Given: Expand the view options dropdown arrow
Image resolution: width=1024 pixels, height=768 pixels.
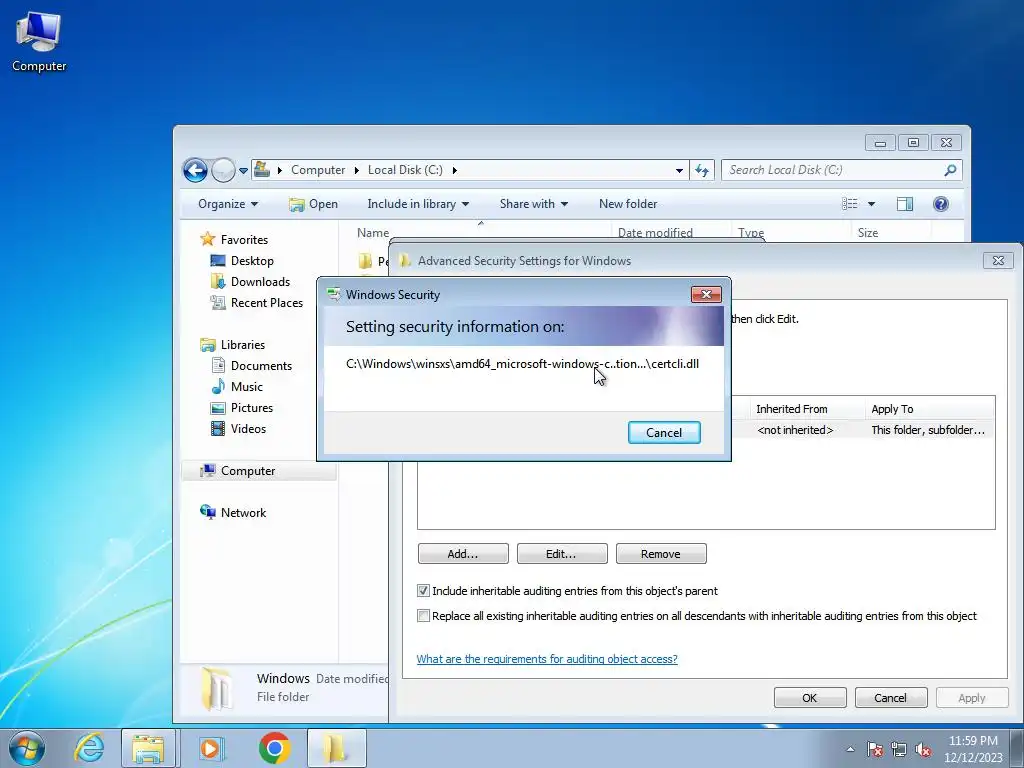Looking at the screenshot, I should click(x=871, y=204).
